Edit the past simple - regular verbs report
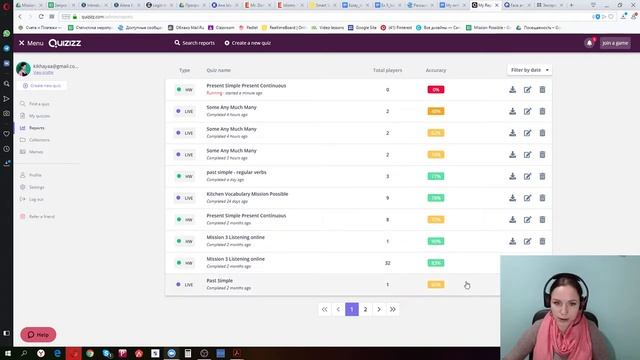 pyautogui.click(x=527, y=176)
